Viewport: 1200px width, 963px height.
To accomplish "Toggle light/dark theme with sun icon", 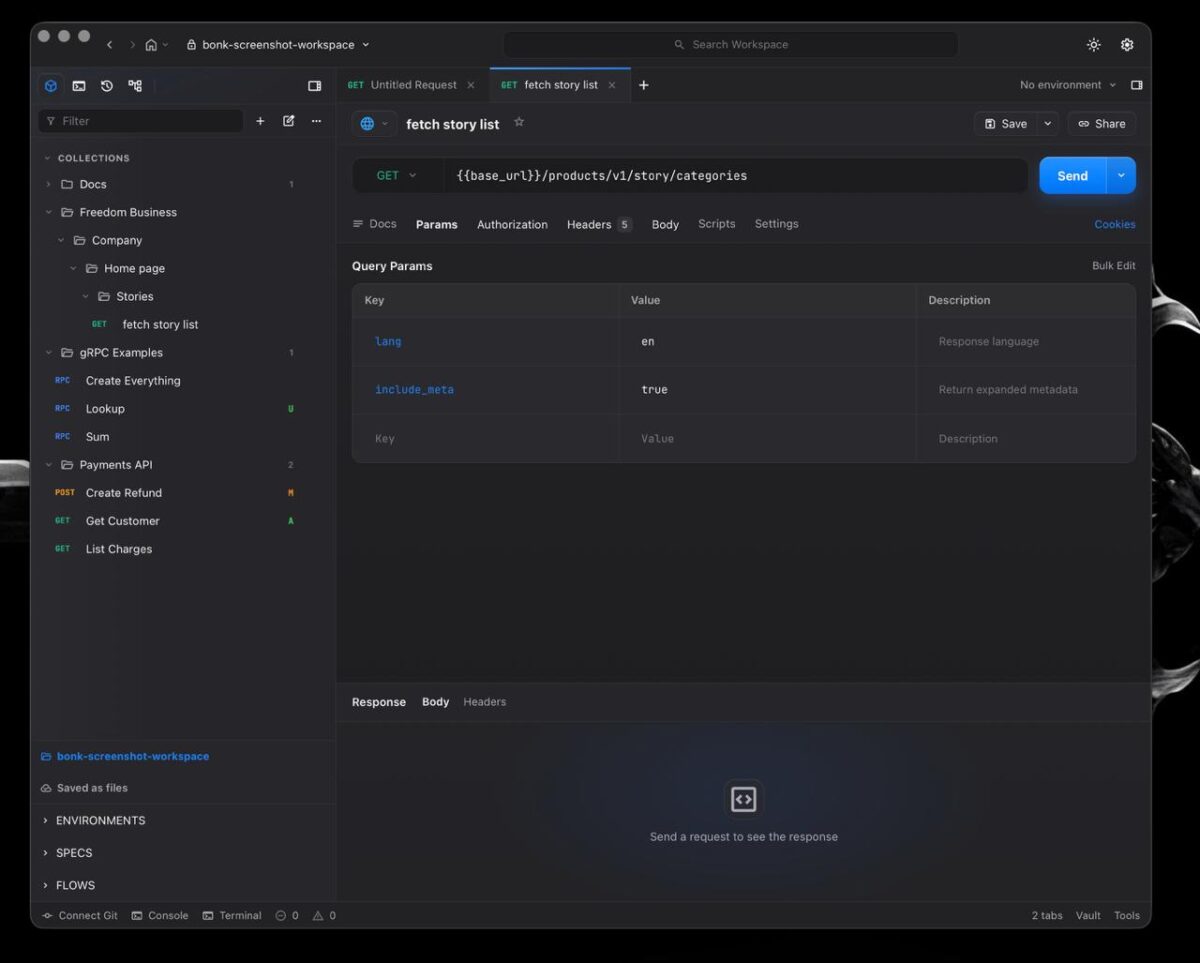I will [1094, 45].
